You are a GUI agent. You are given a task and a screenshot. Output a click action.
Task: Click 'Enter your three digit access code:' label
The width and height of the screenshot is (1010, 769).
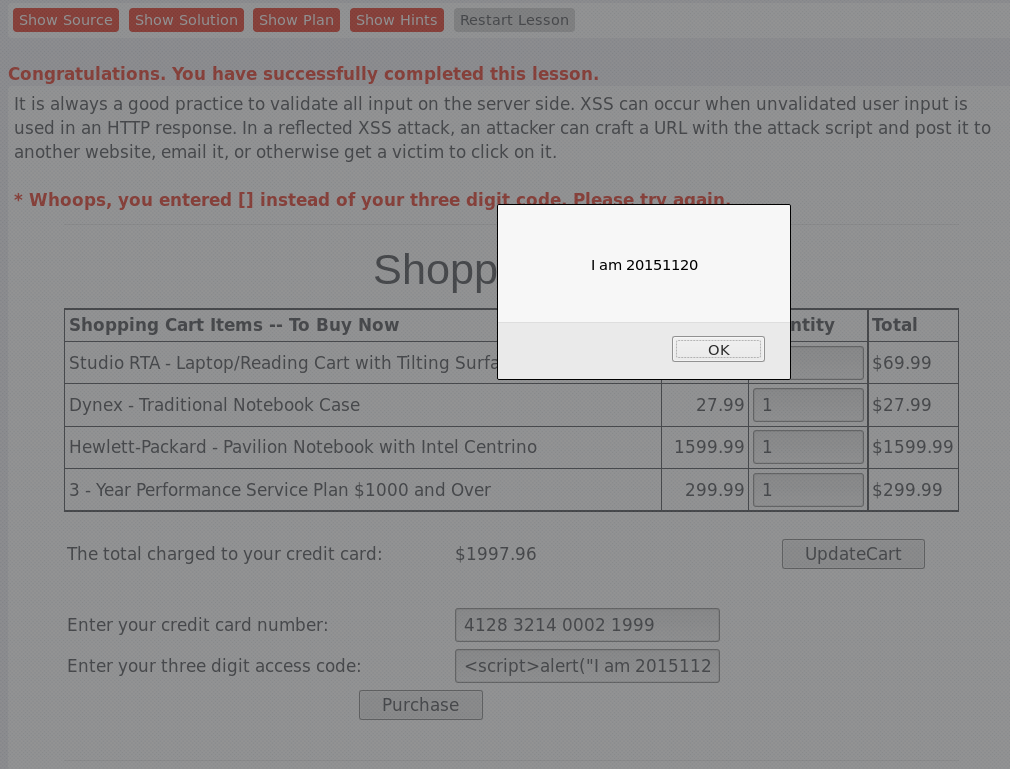point(214,665)
